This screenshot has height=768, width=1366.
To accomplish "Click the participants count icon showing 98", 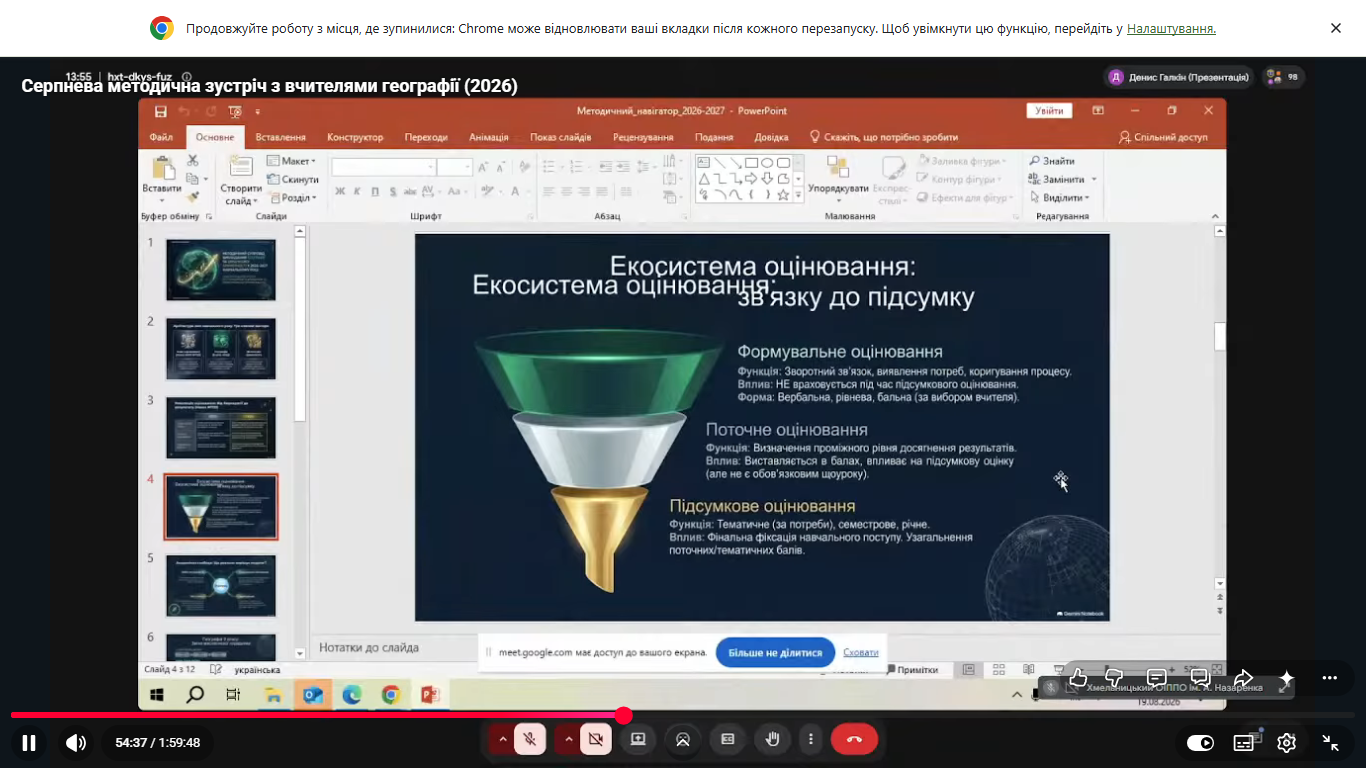I will (x=1283, y=77).
